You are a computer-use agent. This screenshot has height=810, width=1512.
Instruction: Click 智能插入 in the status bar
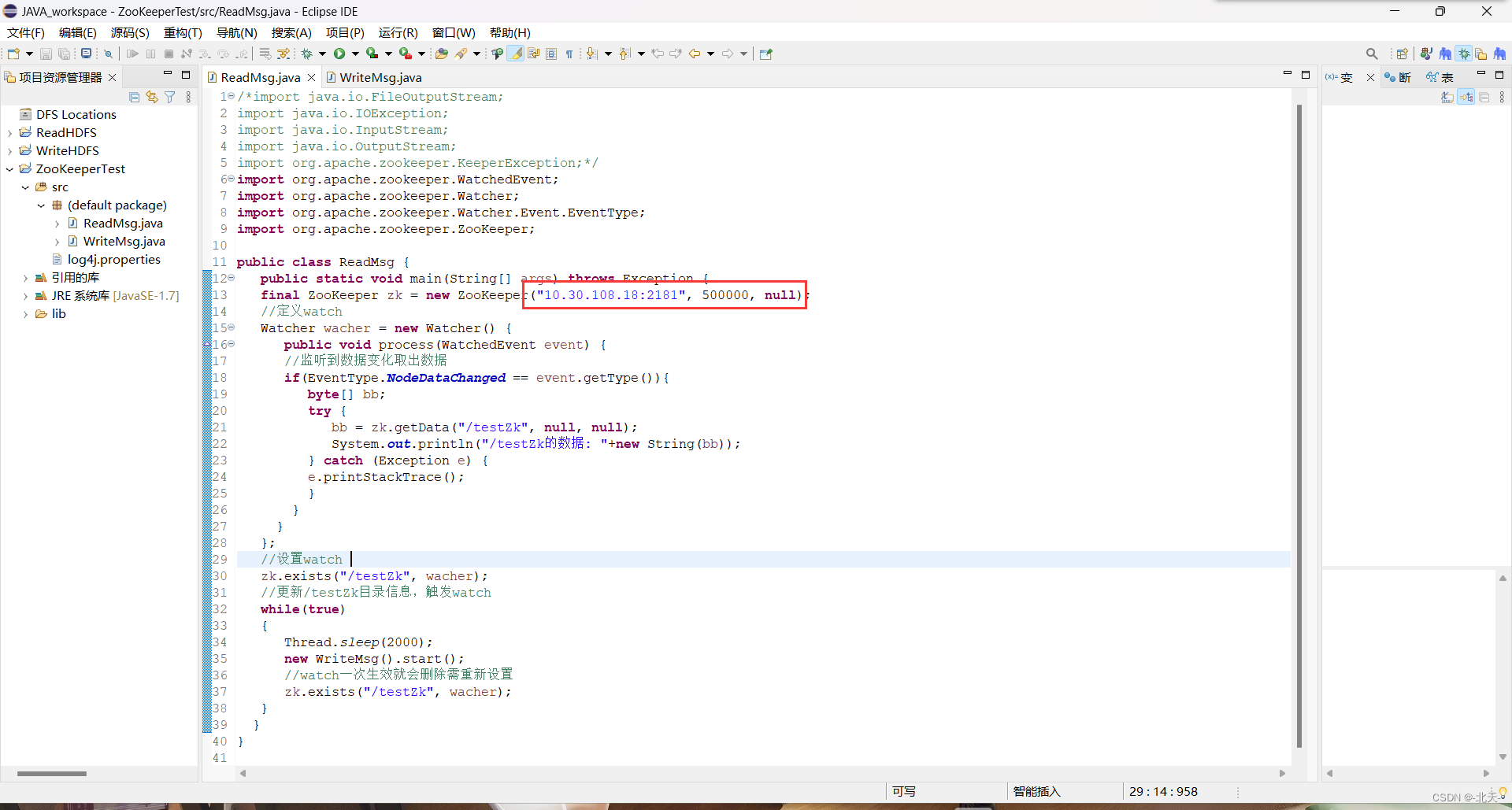click(1036, 791)
